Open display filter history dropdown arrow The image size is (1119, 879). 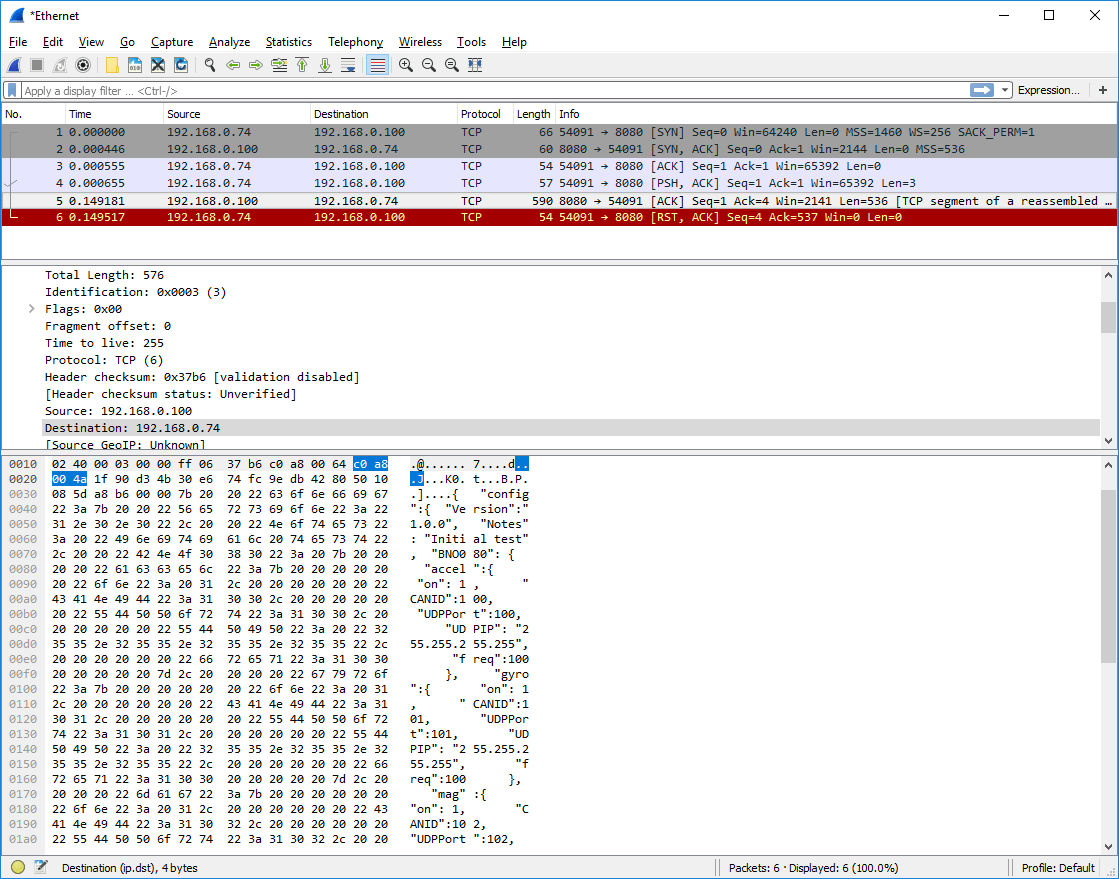click(x=1005, y=90)
